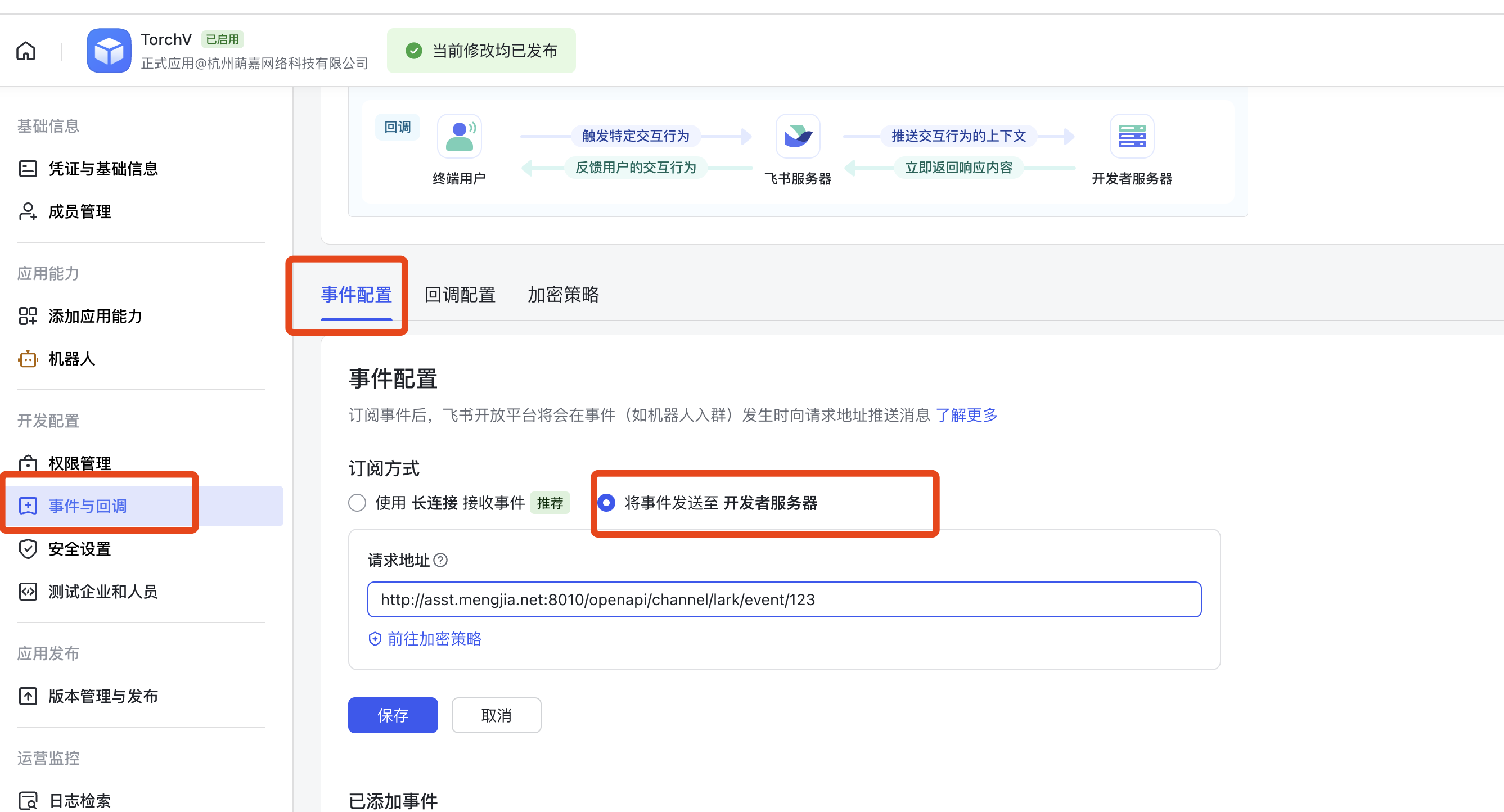Screen dimensions: 1504x812
Task: Click the 回调 label in the diagram
Action: click(398, 127)
